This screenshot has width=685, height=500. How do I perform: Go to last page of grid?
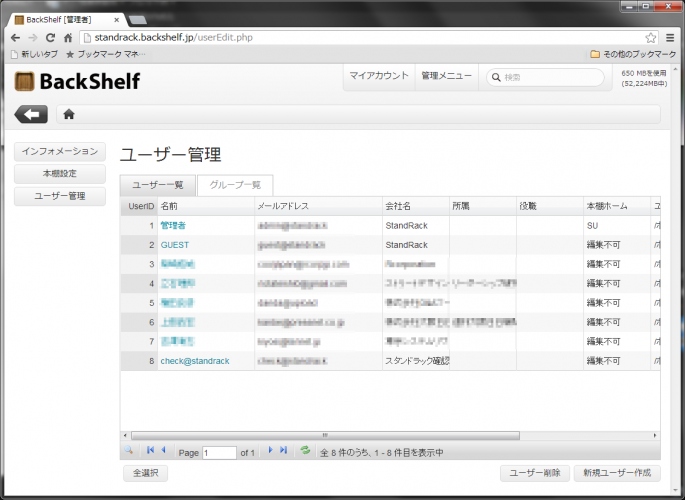pyautogui.click(x=283, y=450)
